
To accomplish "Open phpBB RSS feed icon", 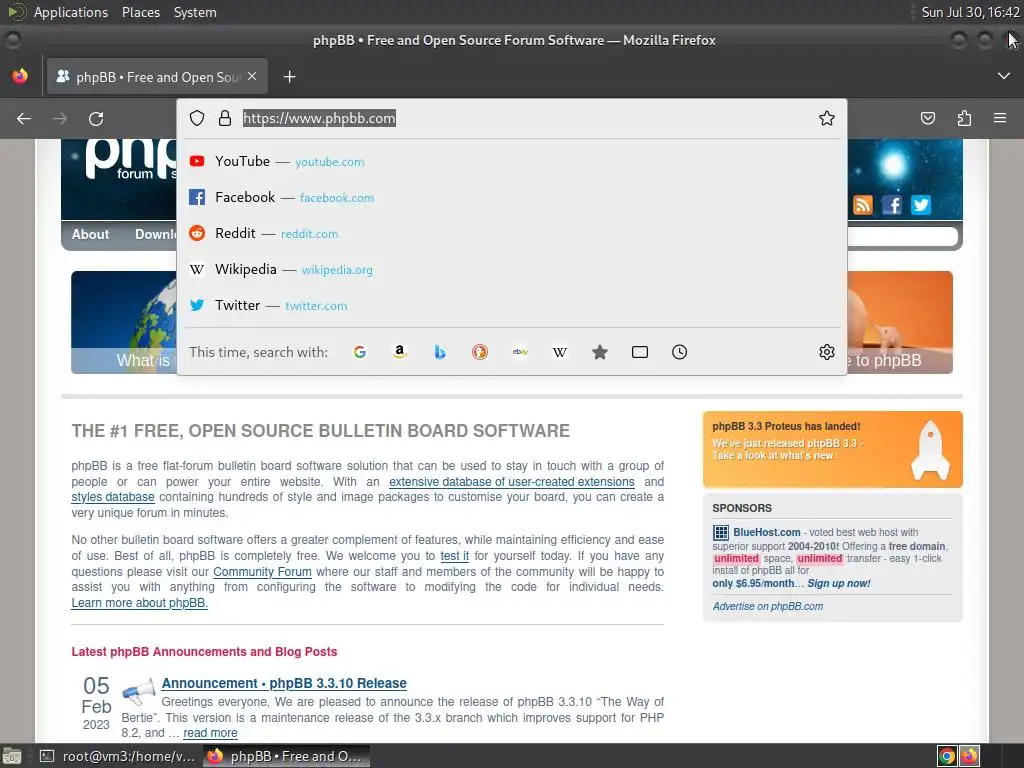I will (x=863, y=205).
